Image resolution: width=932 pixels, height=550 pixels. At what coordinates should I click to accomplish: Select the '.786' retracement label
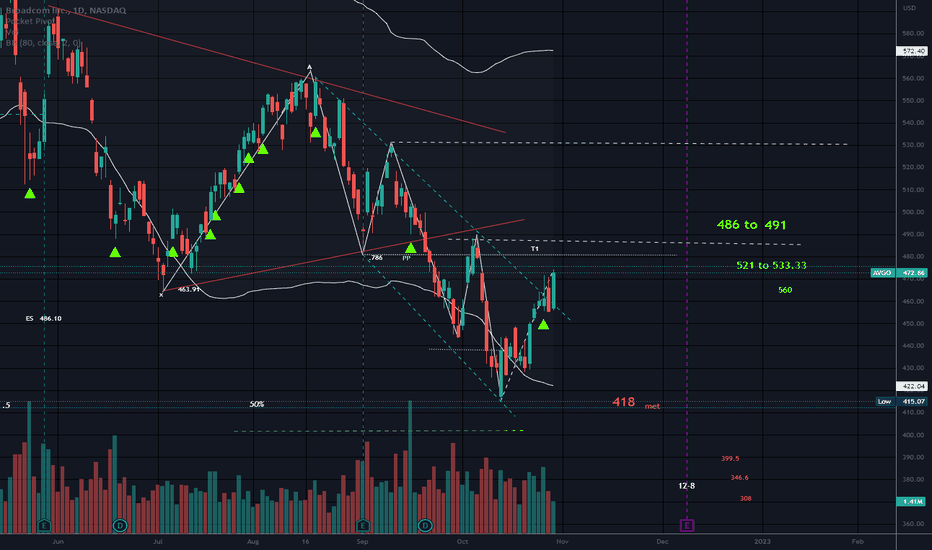tap(376, 258)
